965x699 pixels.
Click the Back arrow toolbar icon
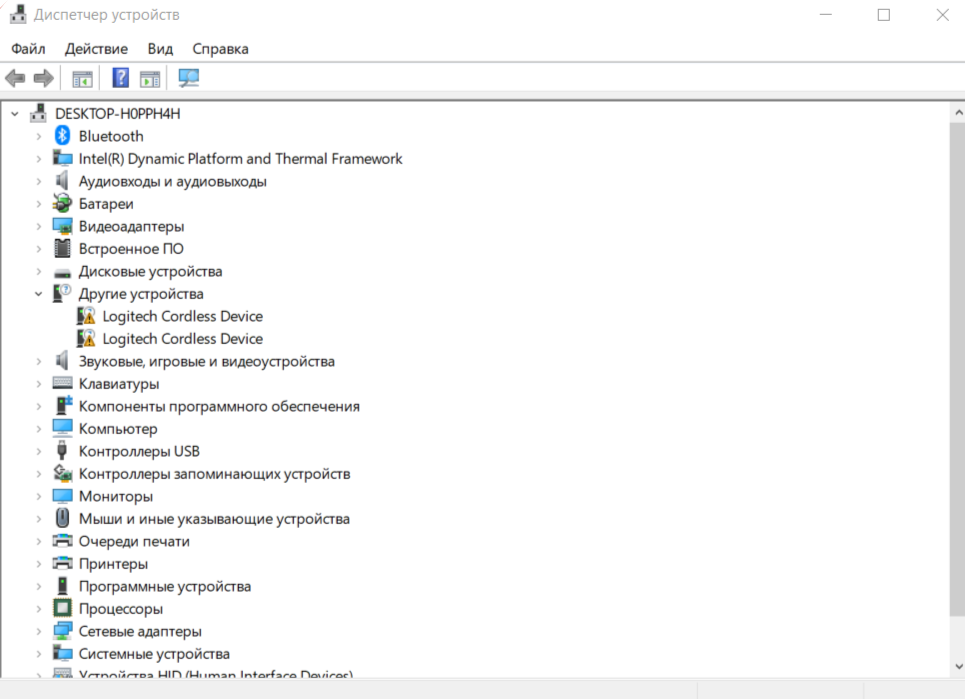15,78
